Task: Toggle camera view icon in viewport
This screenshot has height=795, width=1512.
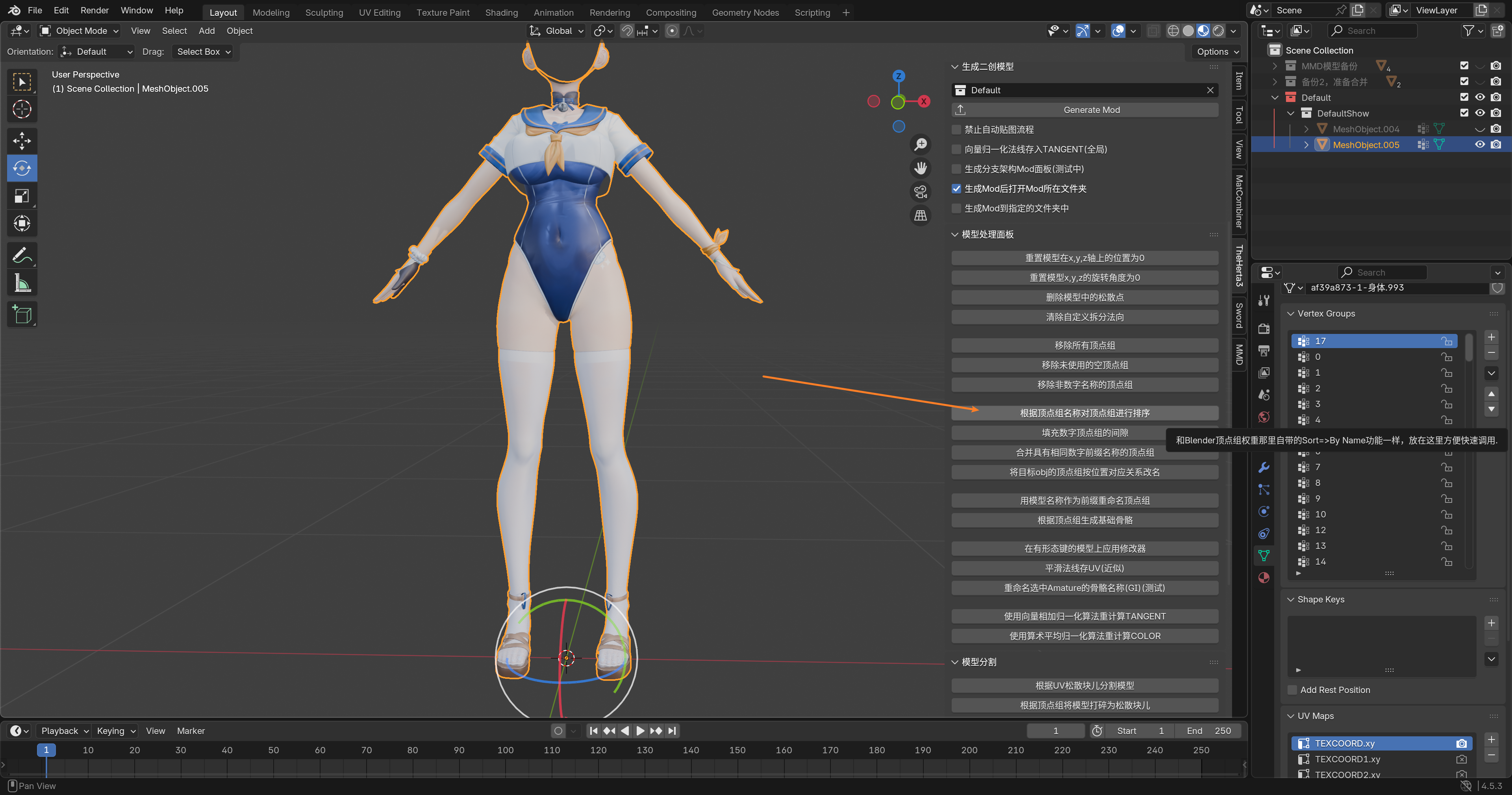Action: (920, 192)
